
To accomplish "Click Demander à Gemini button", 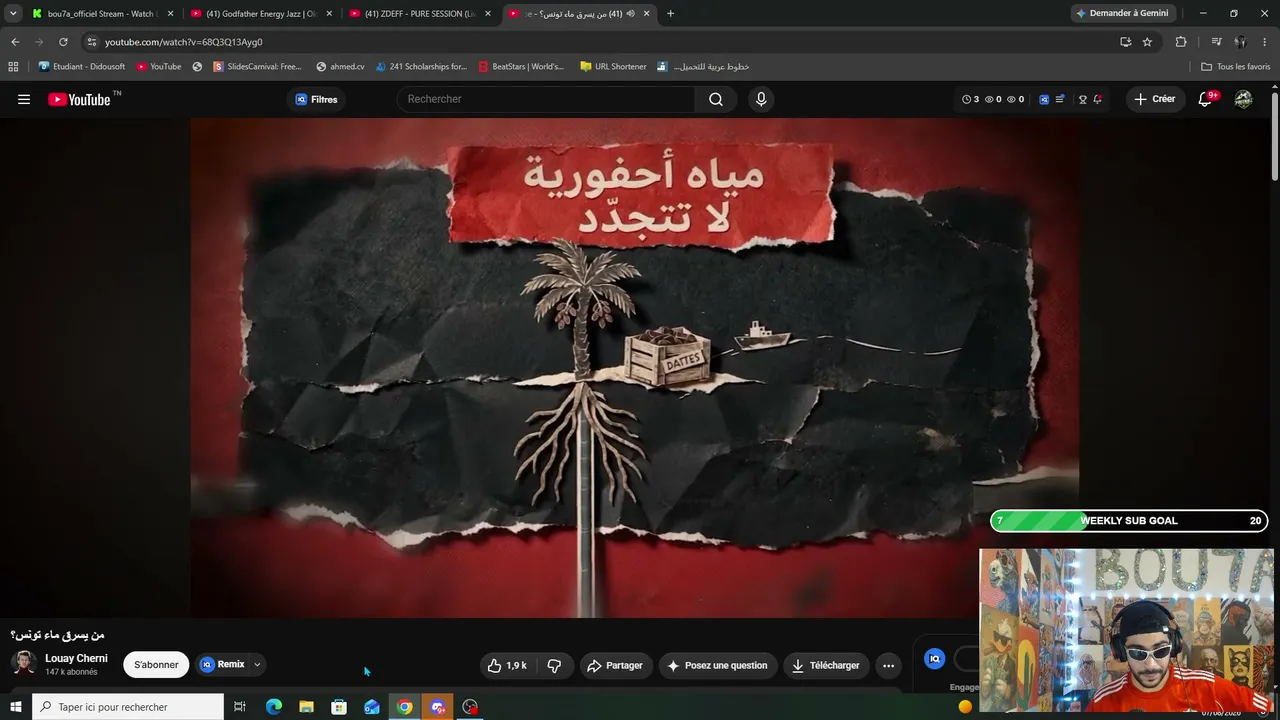I will tap(1122, 14).
